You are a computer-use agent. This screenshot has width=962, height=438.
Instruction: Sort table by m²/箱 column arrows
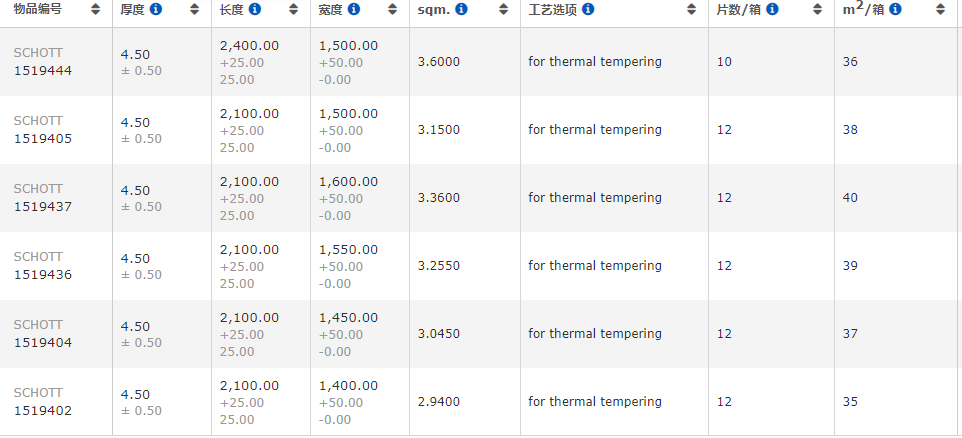point(940,9)
